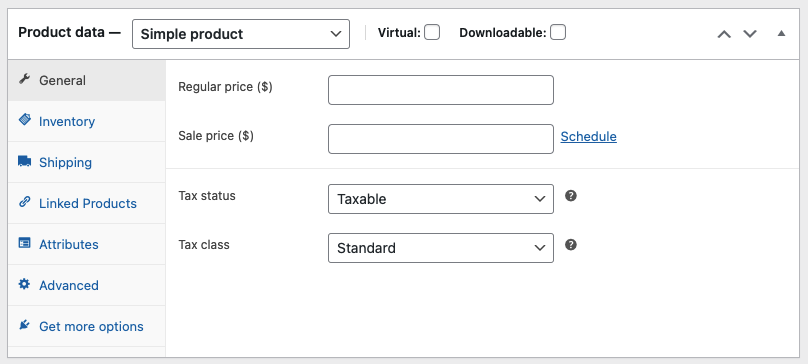Screen dimensions: 808x364
Task: Focus the Regular price input field
Action: (441, 90)
